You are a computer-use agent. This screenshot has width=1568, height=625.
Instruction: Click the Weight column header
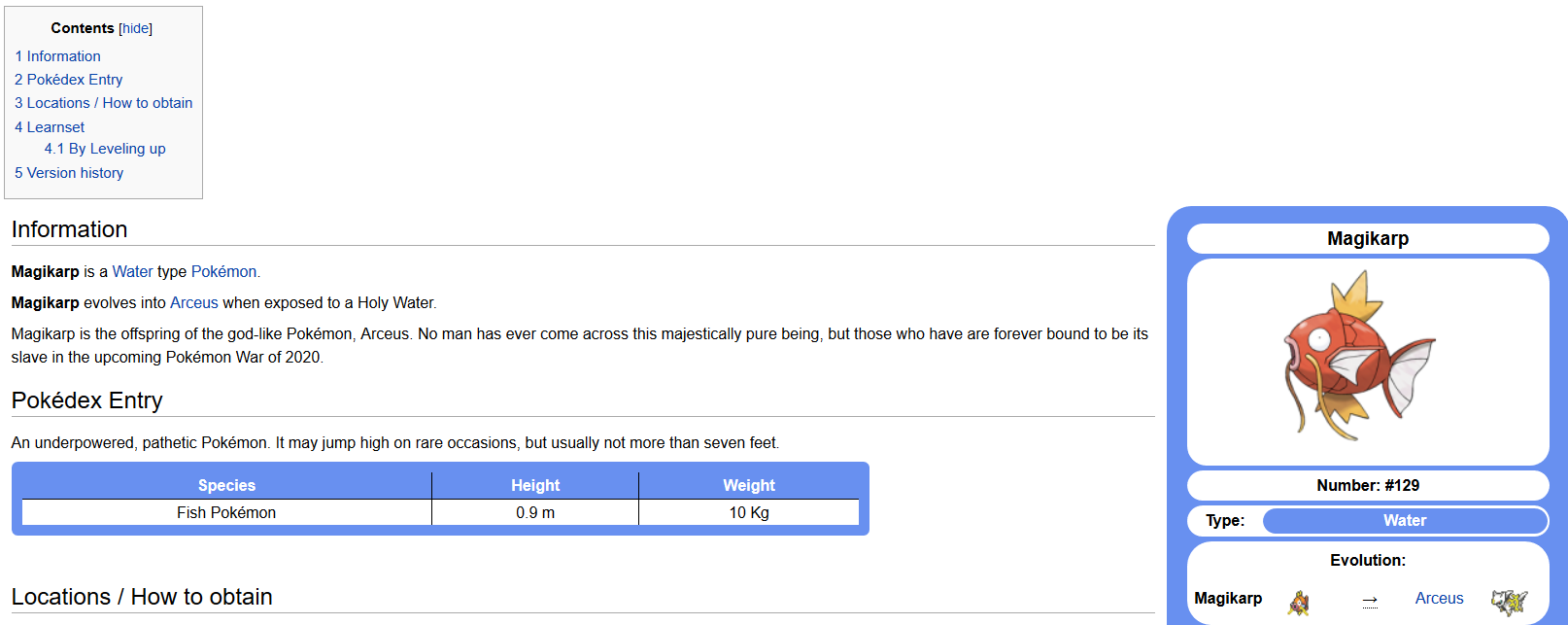coord(748,485)
